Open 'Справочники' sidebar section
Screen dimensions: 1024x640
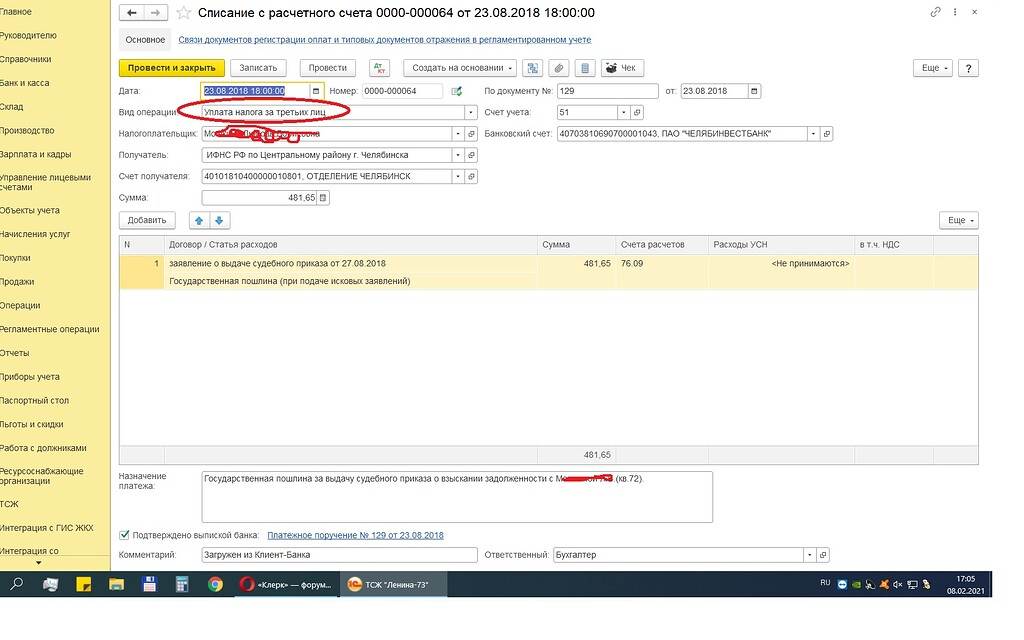[26, 59]
